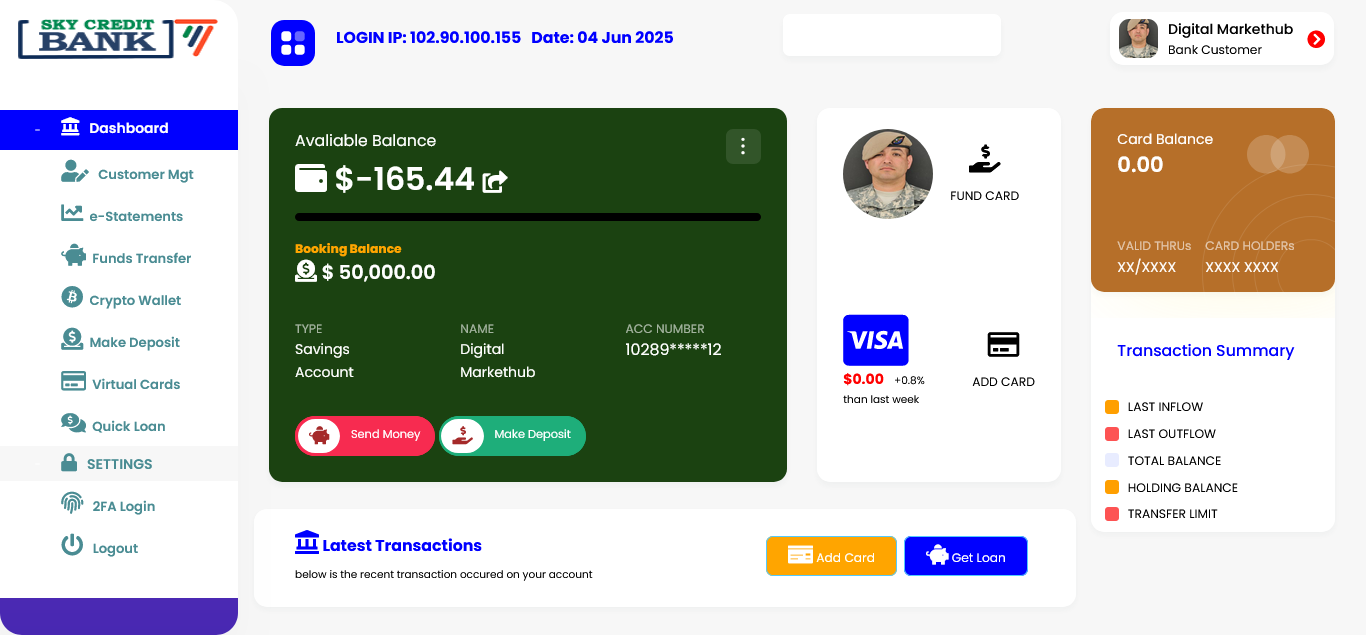Screen dimensions: 1366x635
Task: Click the ADD CARD card reader icon
Action: pyautogui.click(x=1004, y=344)
